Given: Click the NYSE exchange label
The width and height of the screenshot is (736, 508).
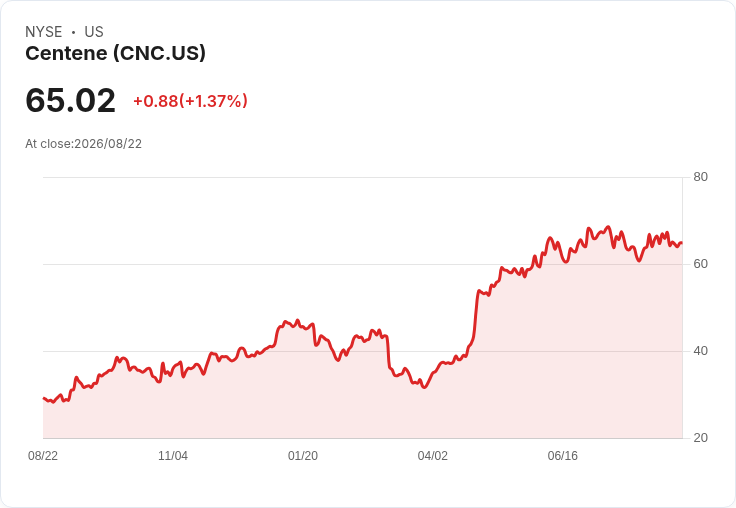Looking at the screenshot, I should (x=44, y=32).
